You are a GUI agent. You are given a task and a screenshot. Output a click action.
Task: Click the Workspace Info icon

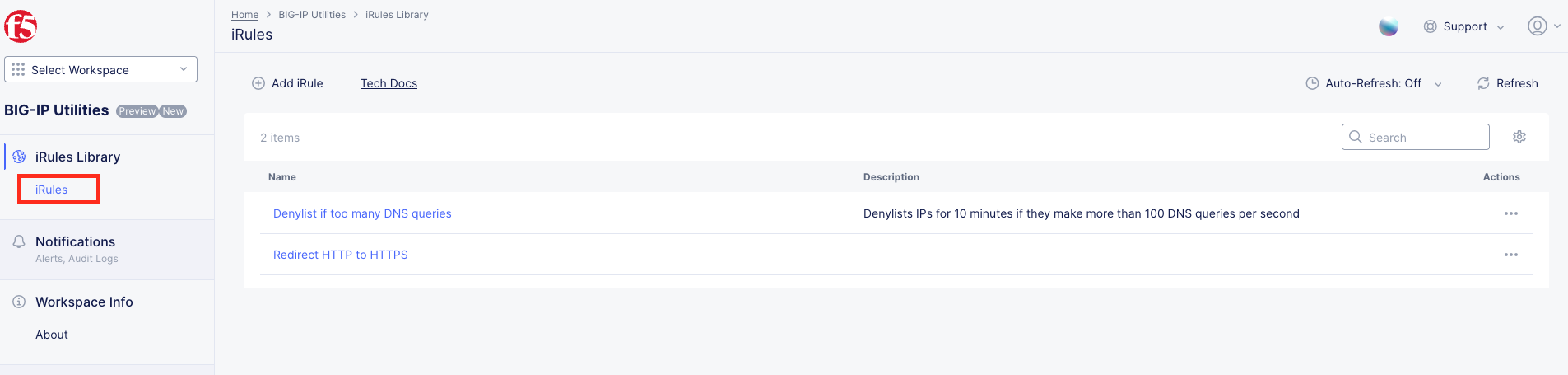click(x=19, y=302)
